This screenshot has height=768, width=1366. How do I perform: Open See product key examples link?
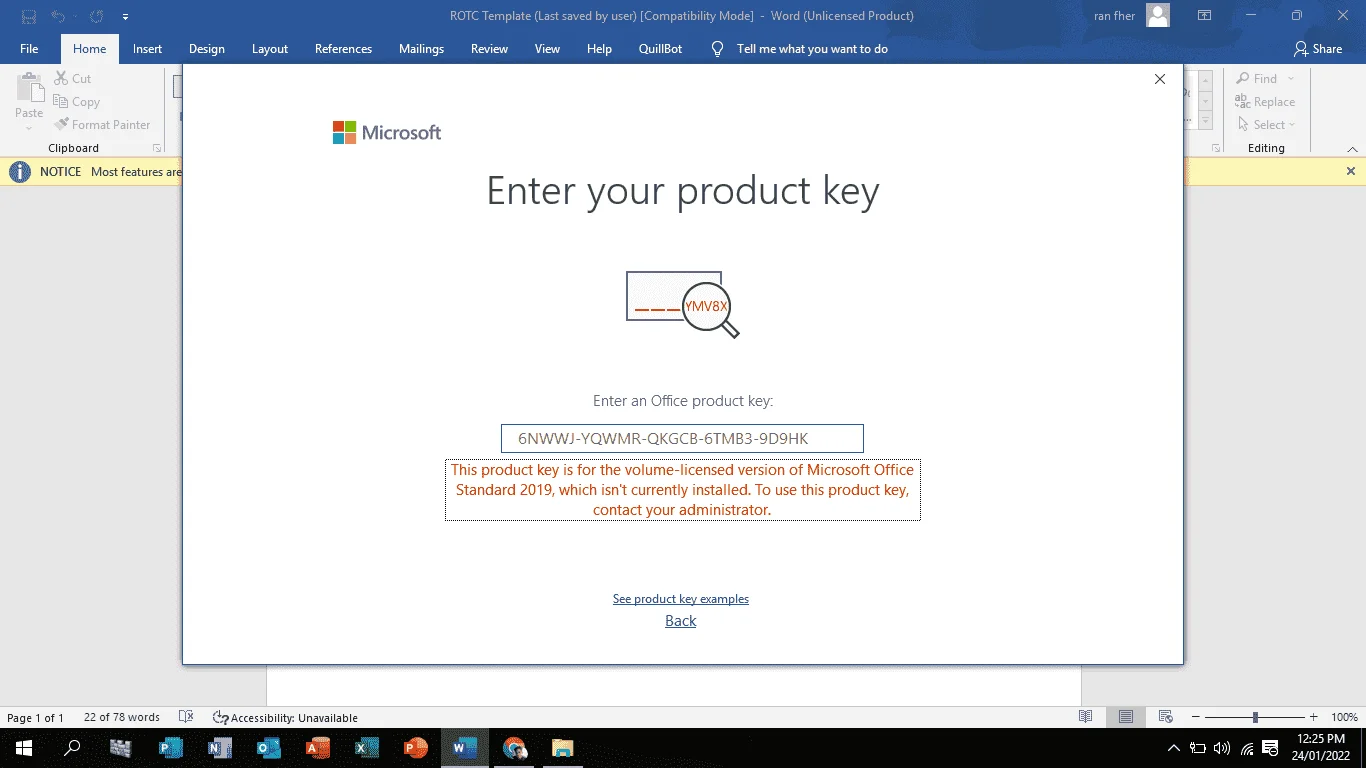click(681, 599)
